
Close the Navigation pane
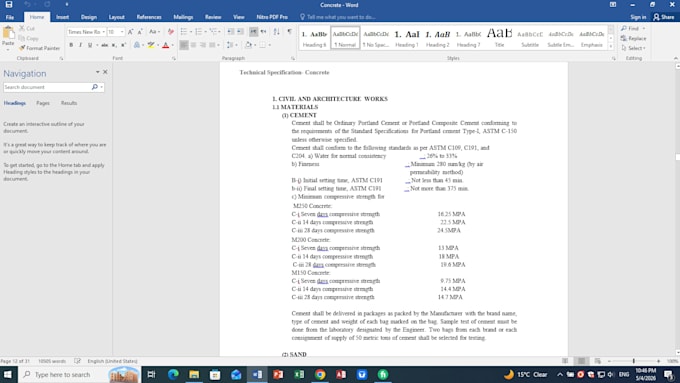click(105, 72)
